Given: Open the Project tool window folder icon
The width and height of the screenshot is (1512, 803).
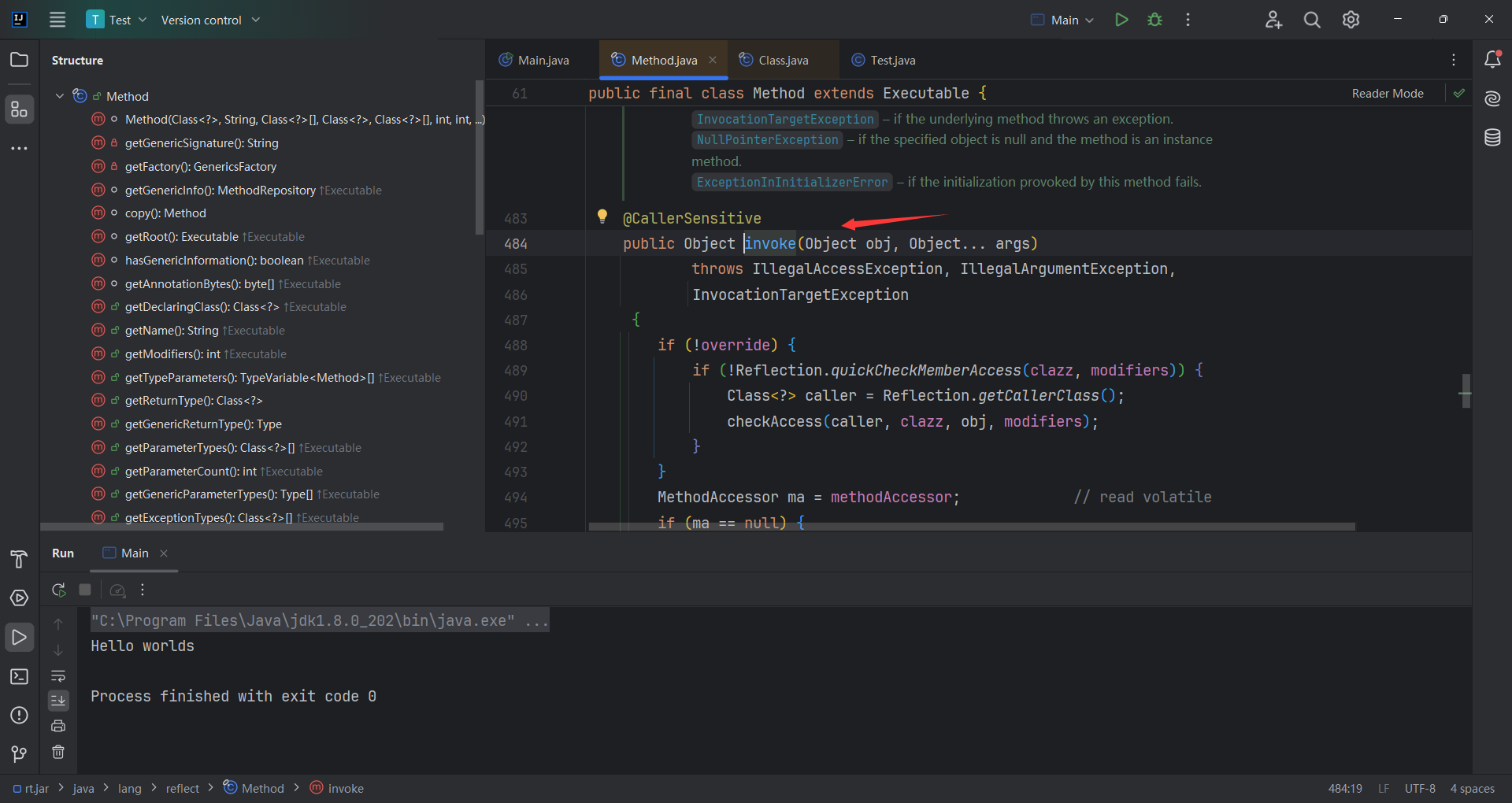Looking at the screenshot, I should pyautogui.click(x=19, y=60).
